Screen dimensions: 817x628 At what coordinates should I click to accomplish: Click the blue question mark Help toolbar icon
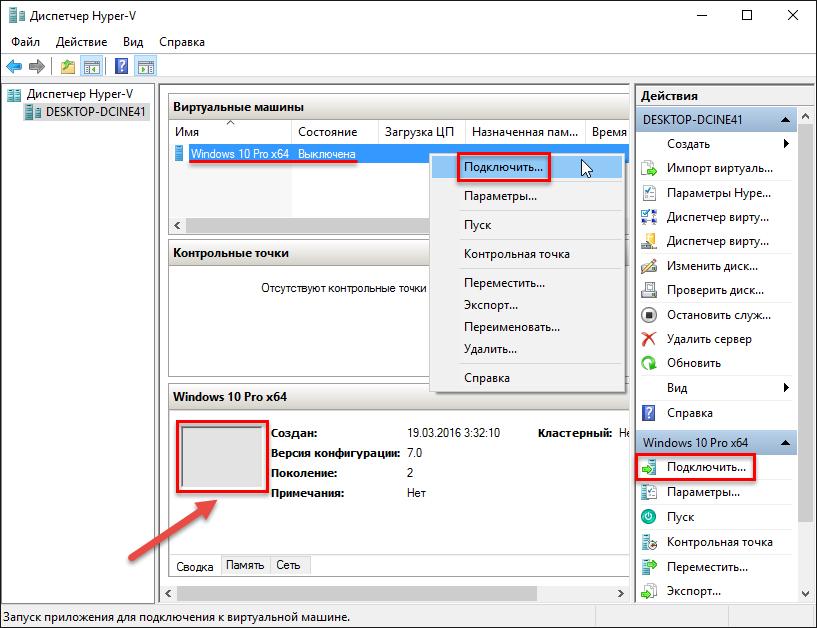(x=121, y=67)
